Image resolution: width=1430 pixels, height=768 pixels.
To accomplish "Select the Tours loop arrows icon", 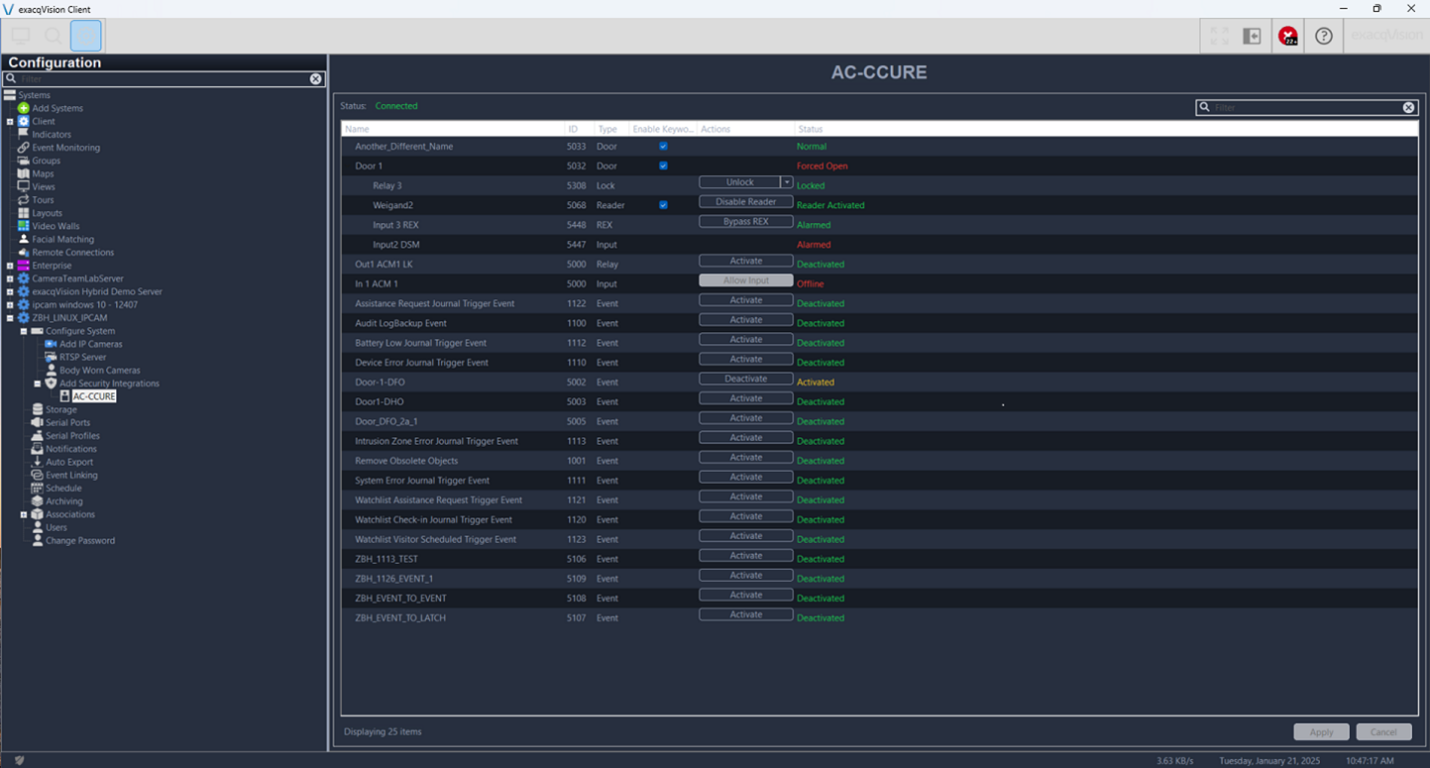I will [x=24, y=200].
